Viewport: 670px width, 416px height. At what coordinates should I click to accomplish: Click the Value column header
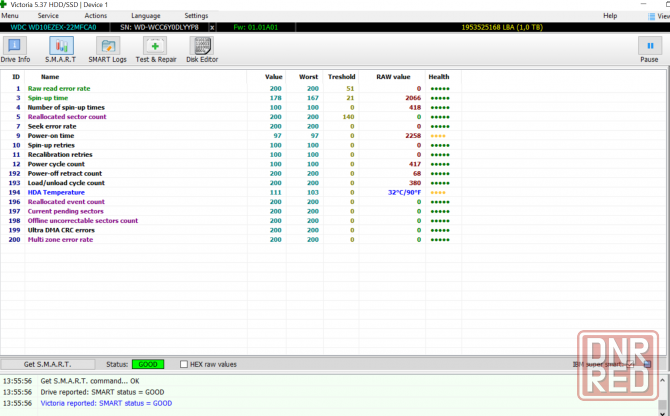(x=273, y=77)
